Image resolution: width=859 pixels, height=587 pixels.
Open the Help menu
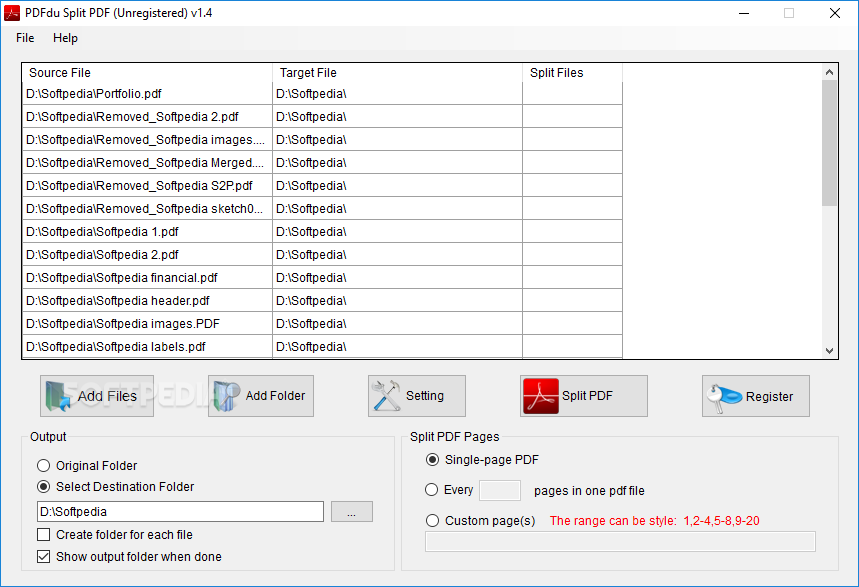[65, 38]
